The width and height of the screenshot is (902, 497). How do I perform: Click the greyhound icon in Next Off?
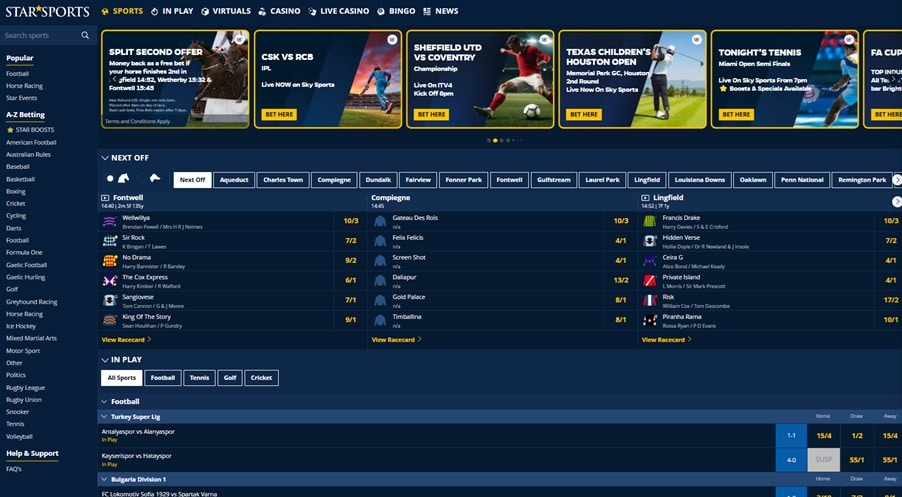coord(154,178)
